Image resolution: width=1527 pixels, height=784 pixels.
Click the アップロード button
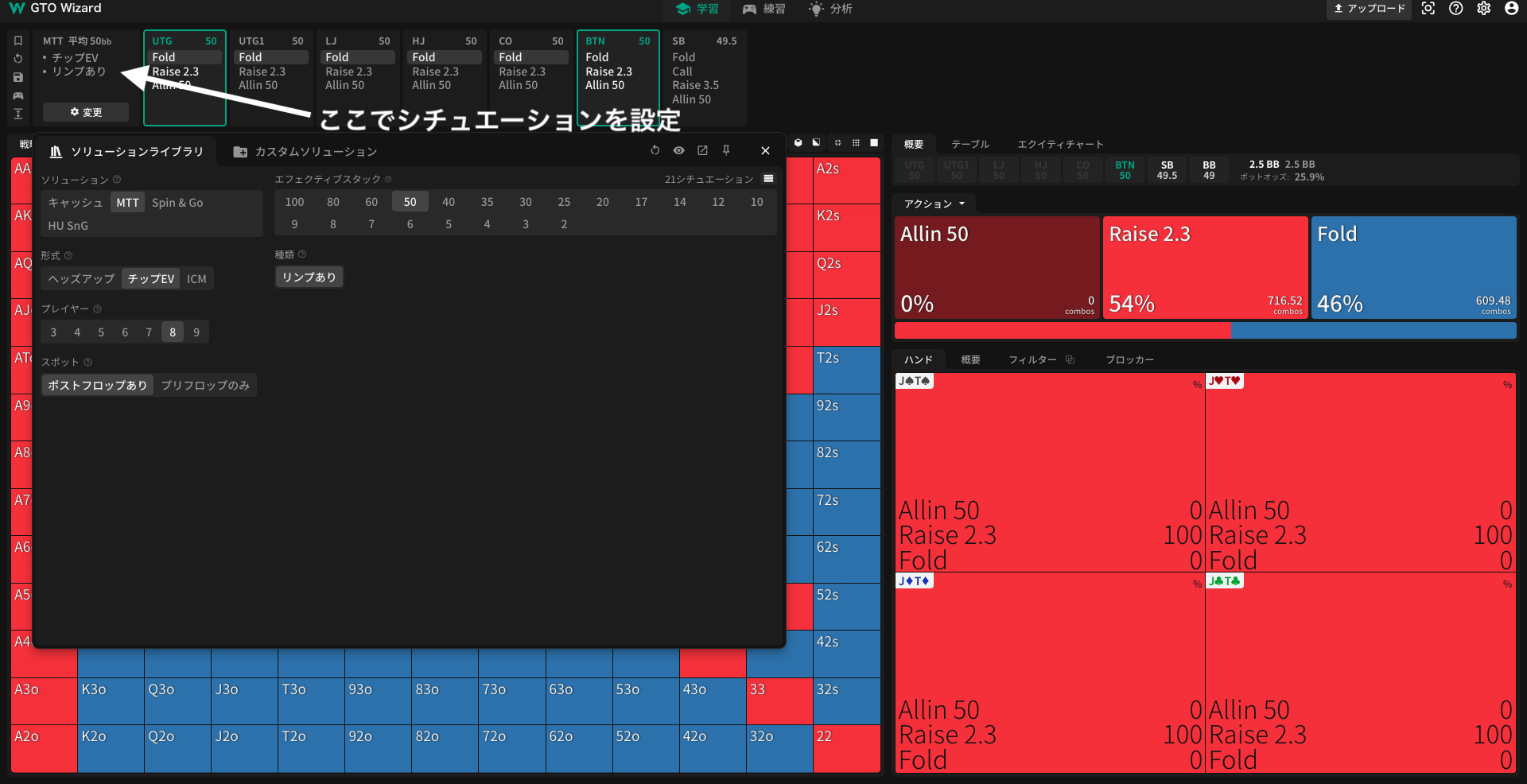(1369, 9)
